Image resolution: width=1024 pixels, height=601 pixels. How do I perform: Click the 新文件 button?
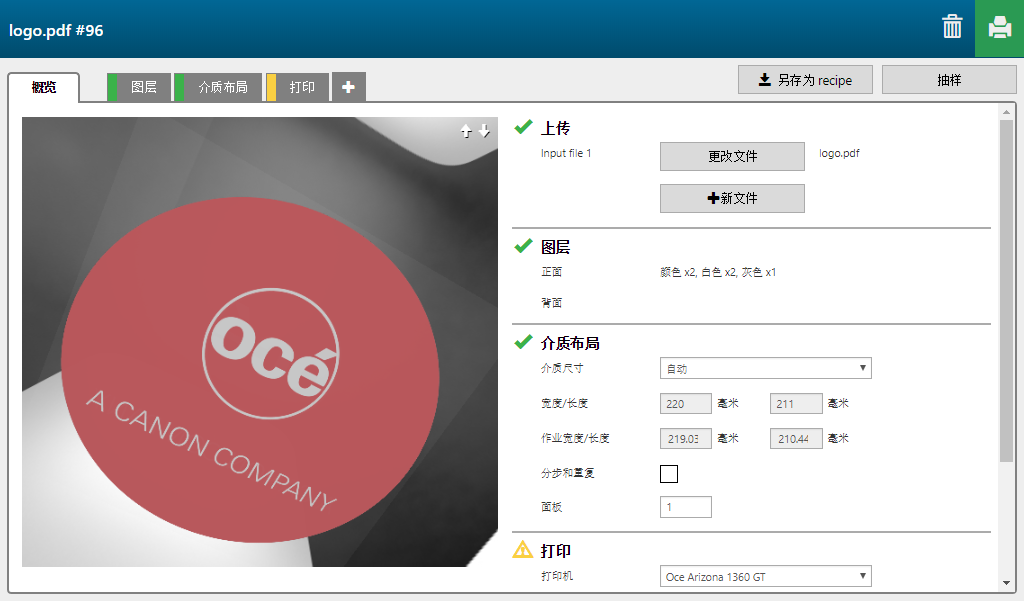732,198
